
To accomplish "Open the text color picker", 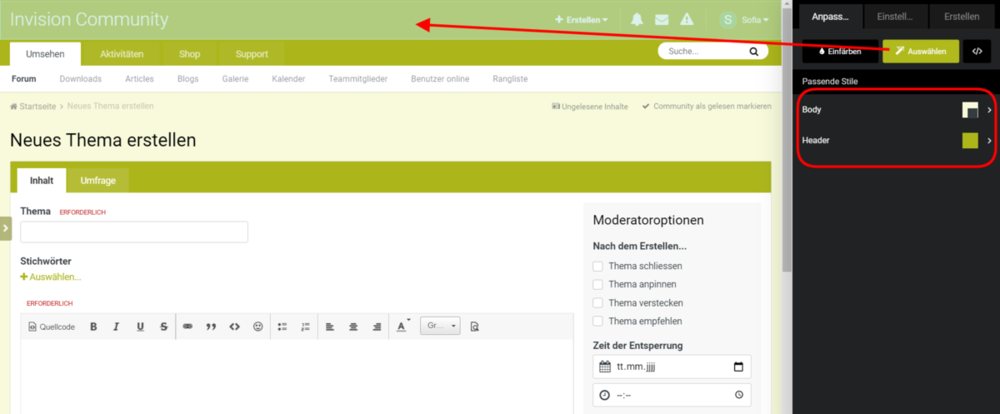I will coord(403,327).
